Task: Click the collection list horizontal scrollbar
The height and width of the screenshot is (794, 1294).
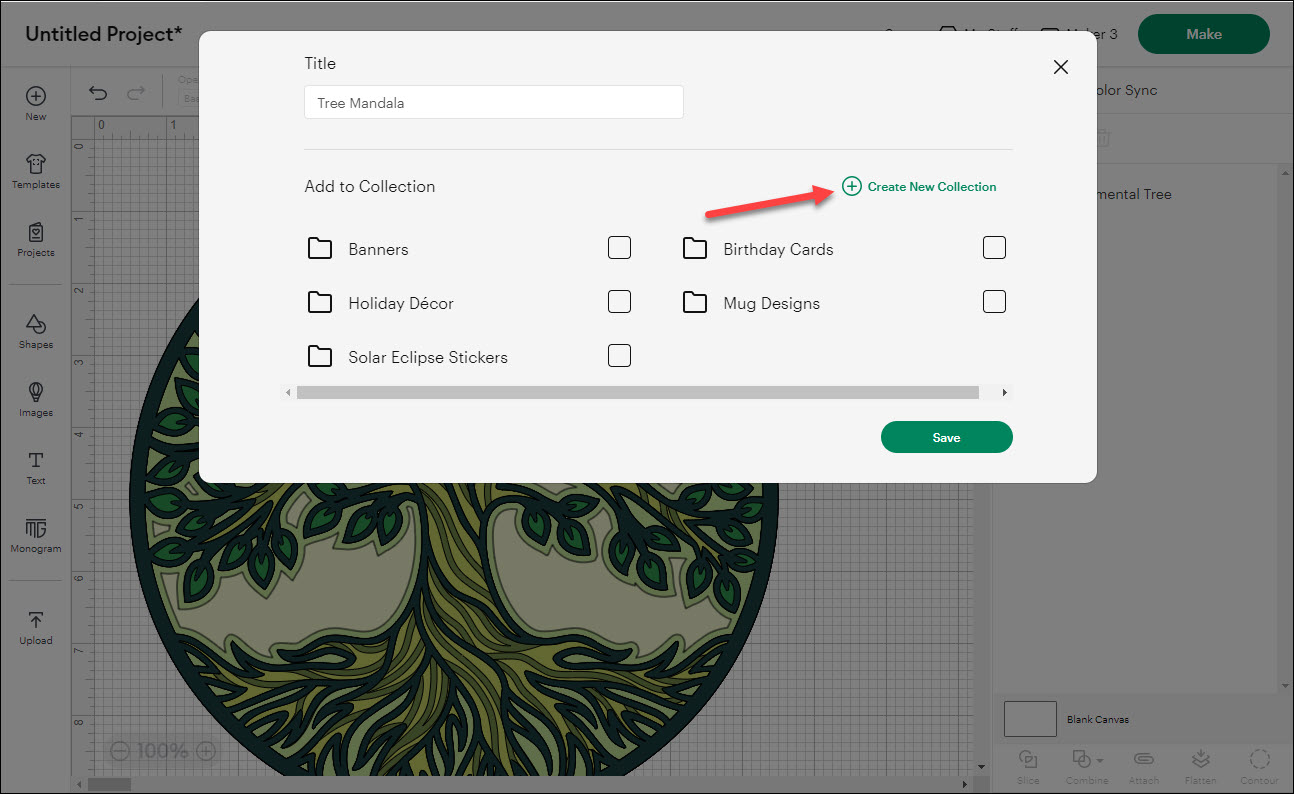Action: click(637, 393)
